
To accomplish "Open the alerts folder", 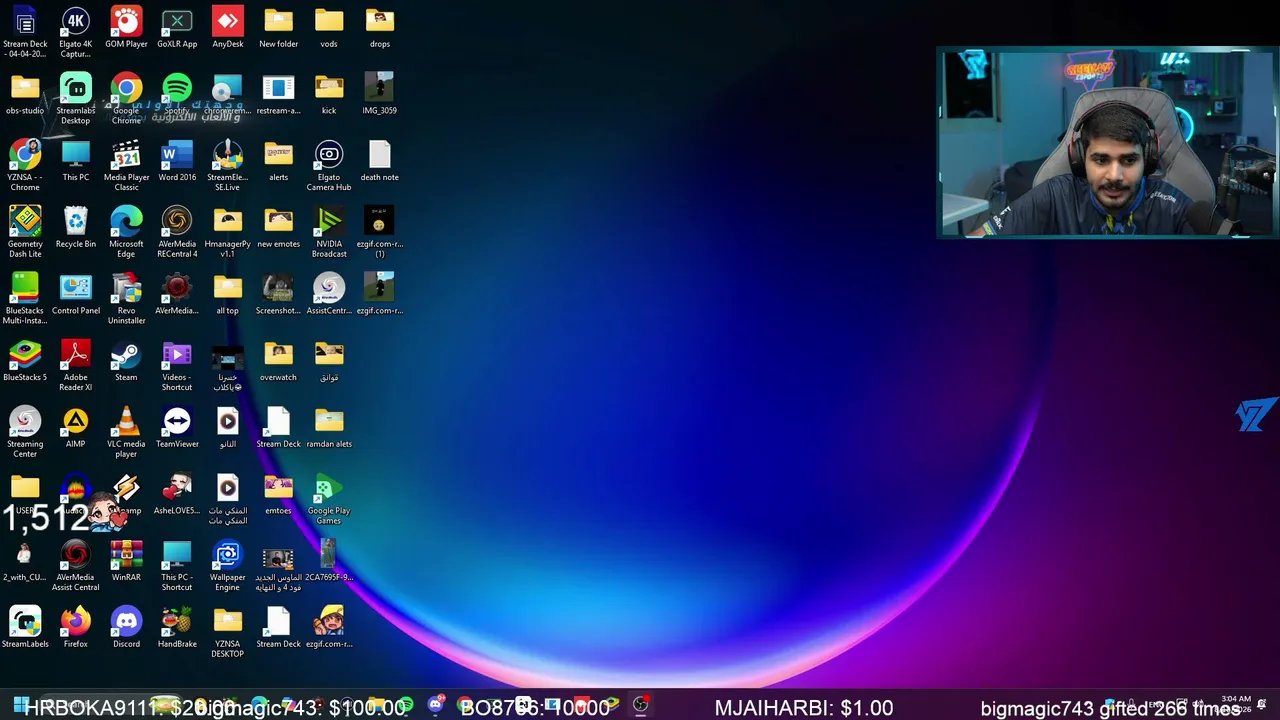I will [278, 161].
